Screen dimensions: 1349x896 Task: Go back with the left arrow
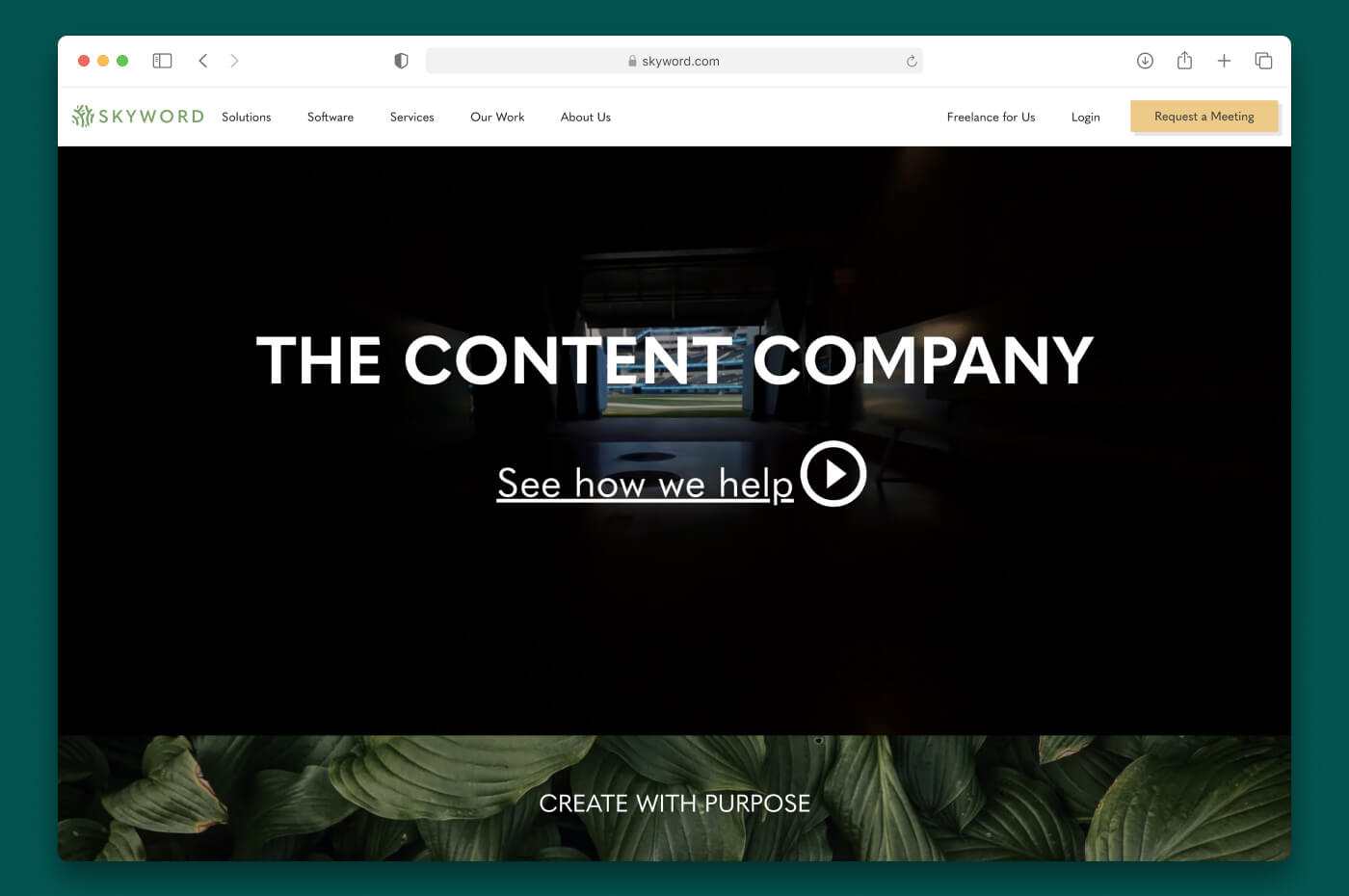coord(203,61)
